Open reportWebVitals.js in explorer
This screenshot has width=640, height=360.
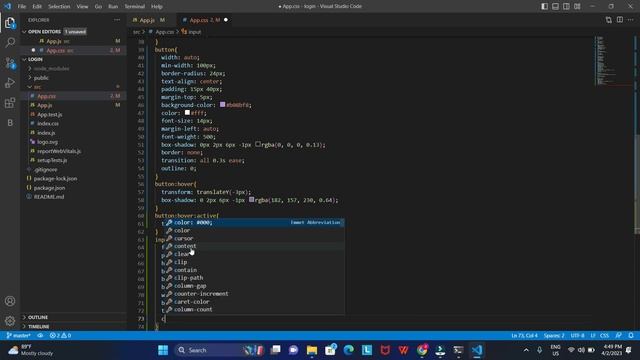point(59,151)
